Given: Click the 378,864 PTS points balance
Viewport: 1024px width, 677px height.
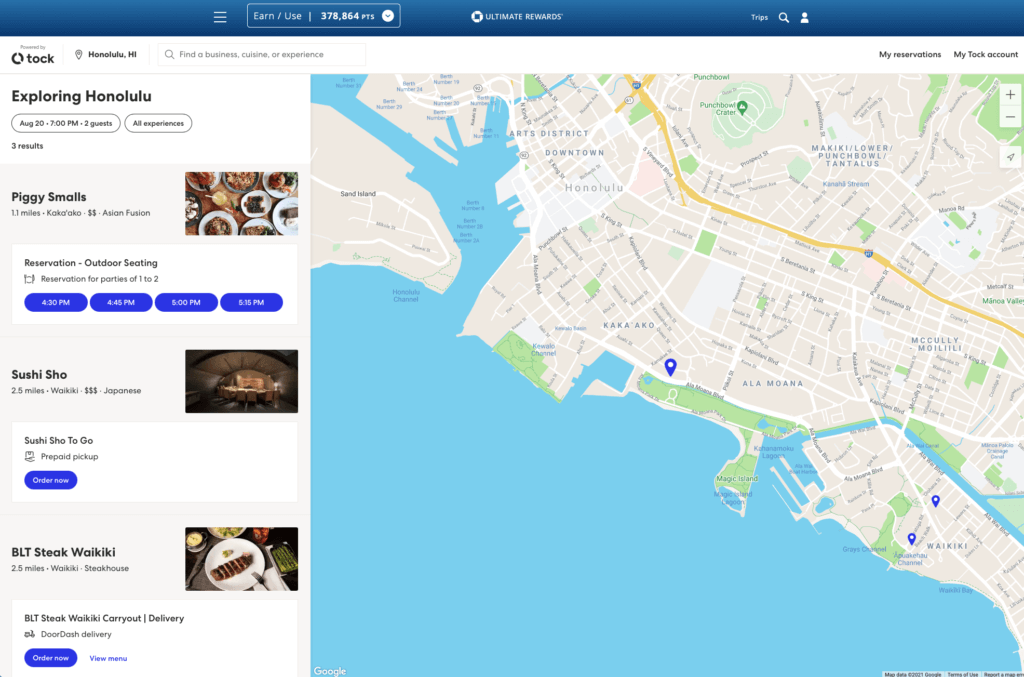Looking at the screenshot, I should [x=347, y=16].
